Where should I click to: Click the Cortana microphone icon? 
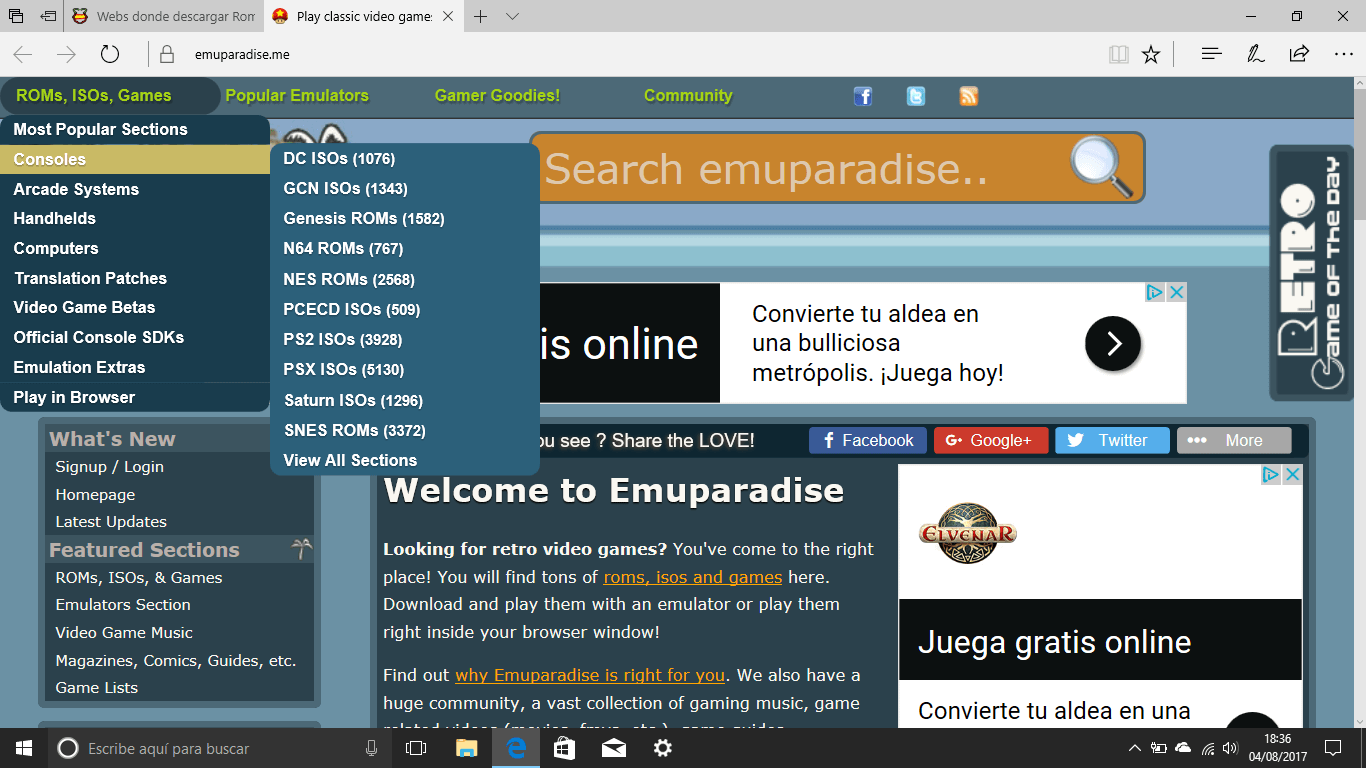click(371, 748)
